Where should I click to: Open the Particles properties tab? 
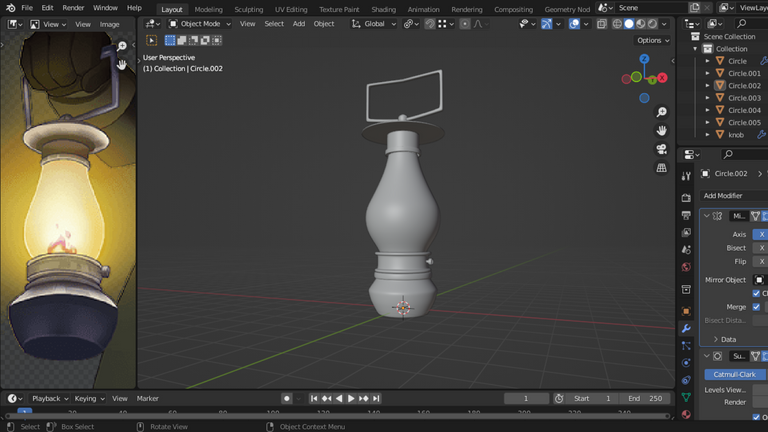(686, 346)
